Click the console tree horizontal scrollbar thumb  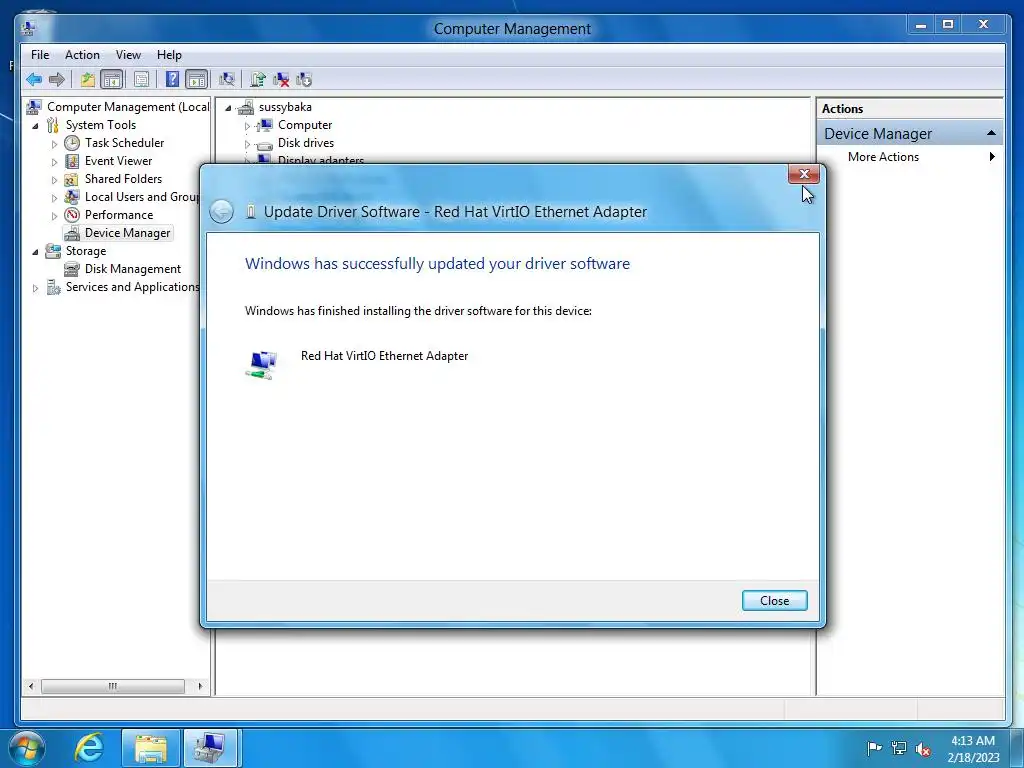tap(112, 686)
